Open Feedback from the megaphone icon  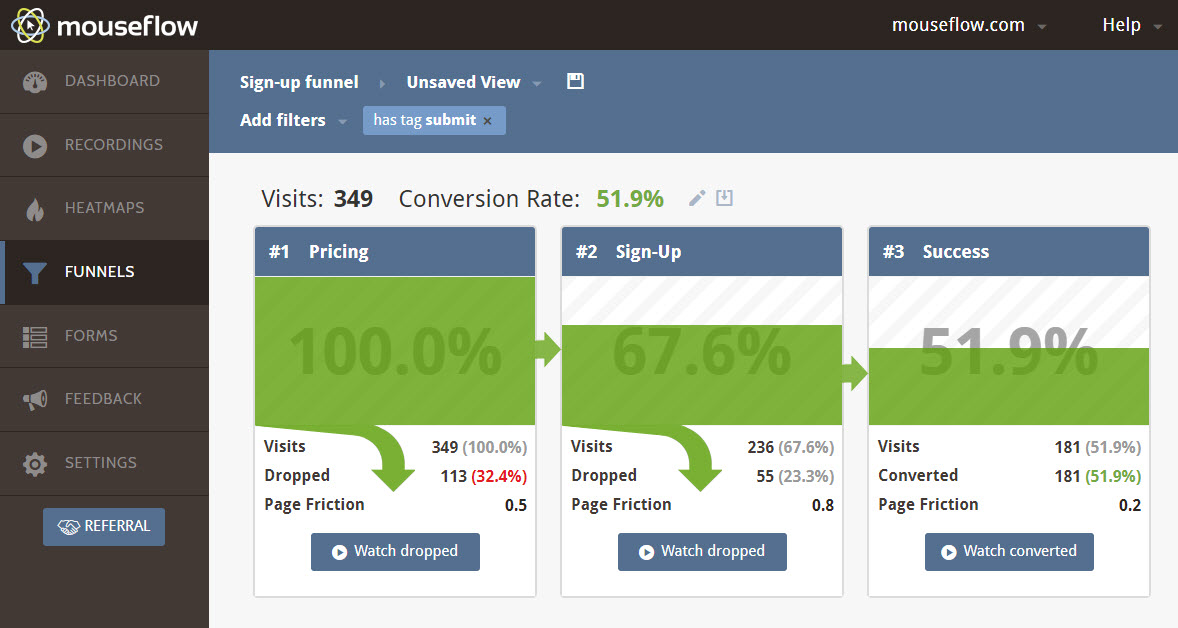pyautogui.click(x=35, y=400)
